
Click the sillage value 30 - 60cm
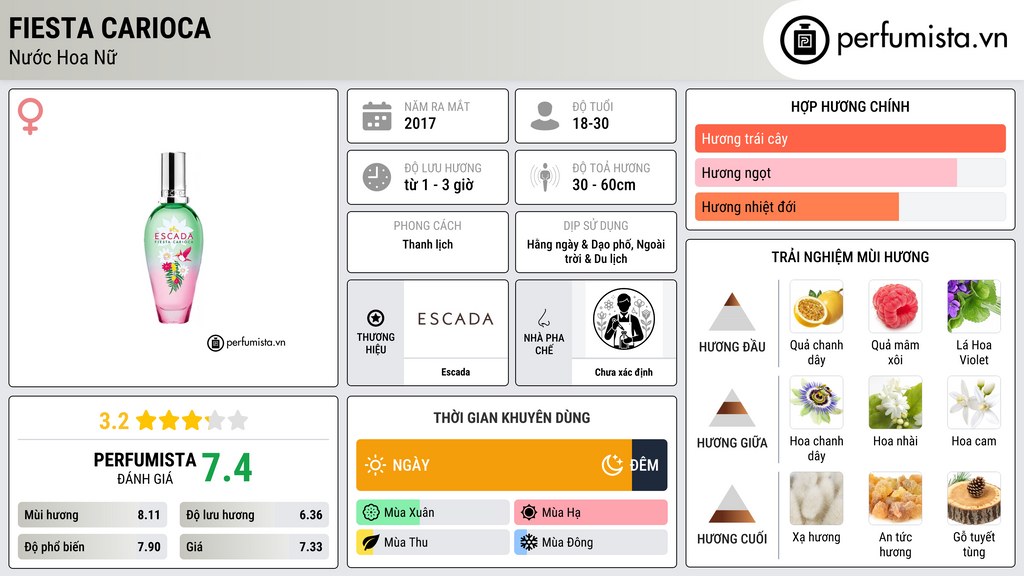pos(603,185)
